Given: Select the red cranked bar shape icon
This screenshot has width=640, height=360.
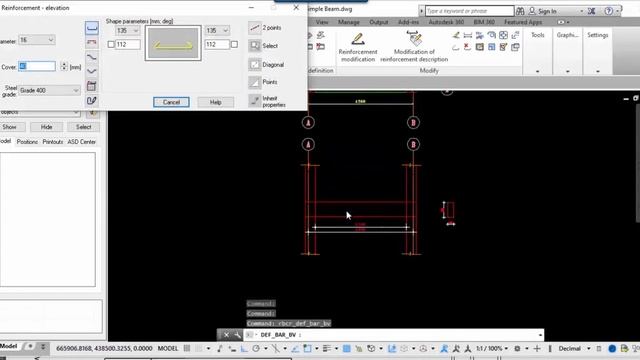Looking at the screenshot, I should [92, 42].
